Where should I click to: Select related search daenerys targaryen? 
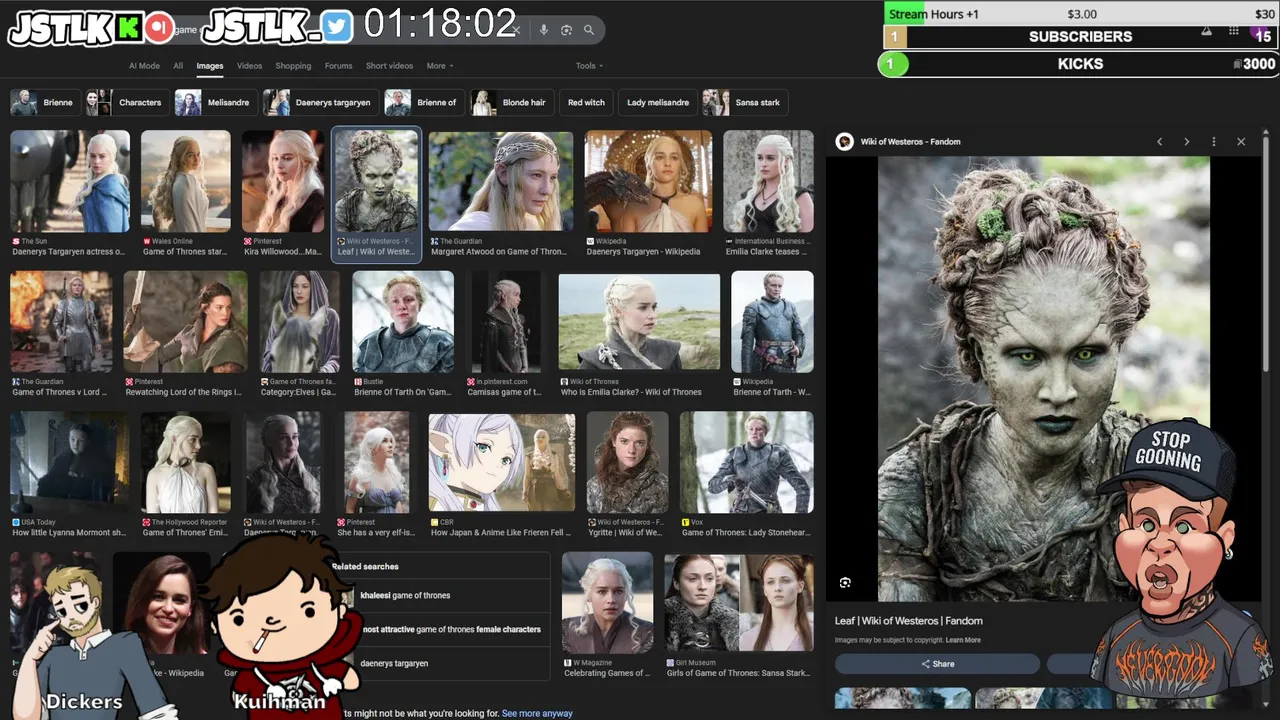click(394, 664)
